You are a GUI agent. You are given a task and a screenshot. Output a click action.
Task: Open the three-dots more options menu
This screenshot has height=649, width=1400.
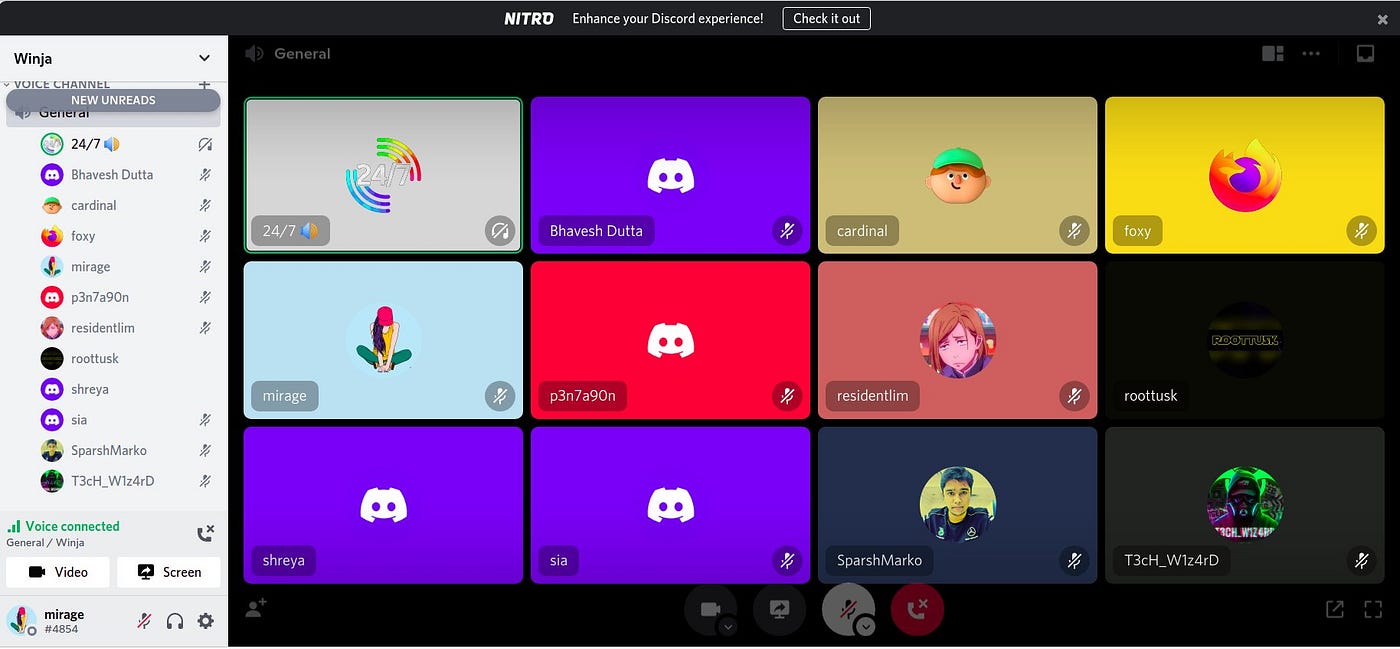pyautogui.click(x=1311, y=54)
